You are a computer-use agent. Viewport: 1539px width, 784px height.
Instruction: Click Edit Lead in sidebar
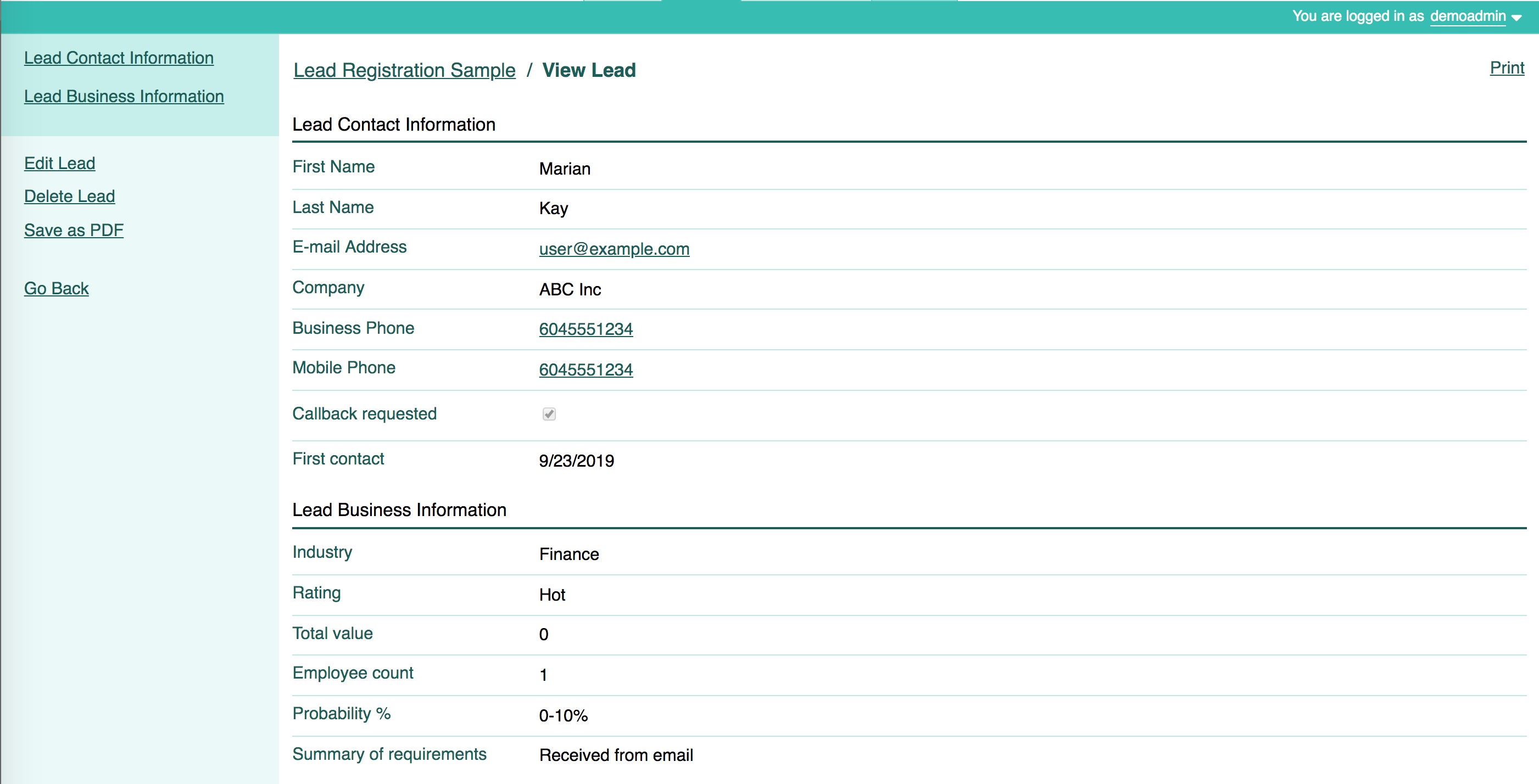pyautogui.click(x=59, y=163)
